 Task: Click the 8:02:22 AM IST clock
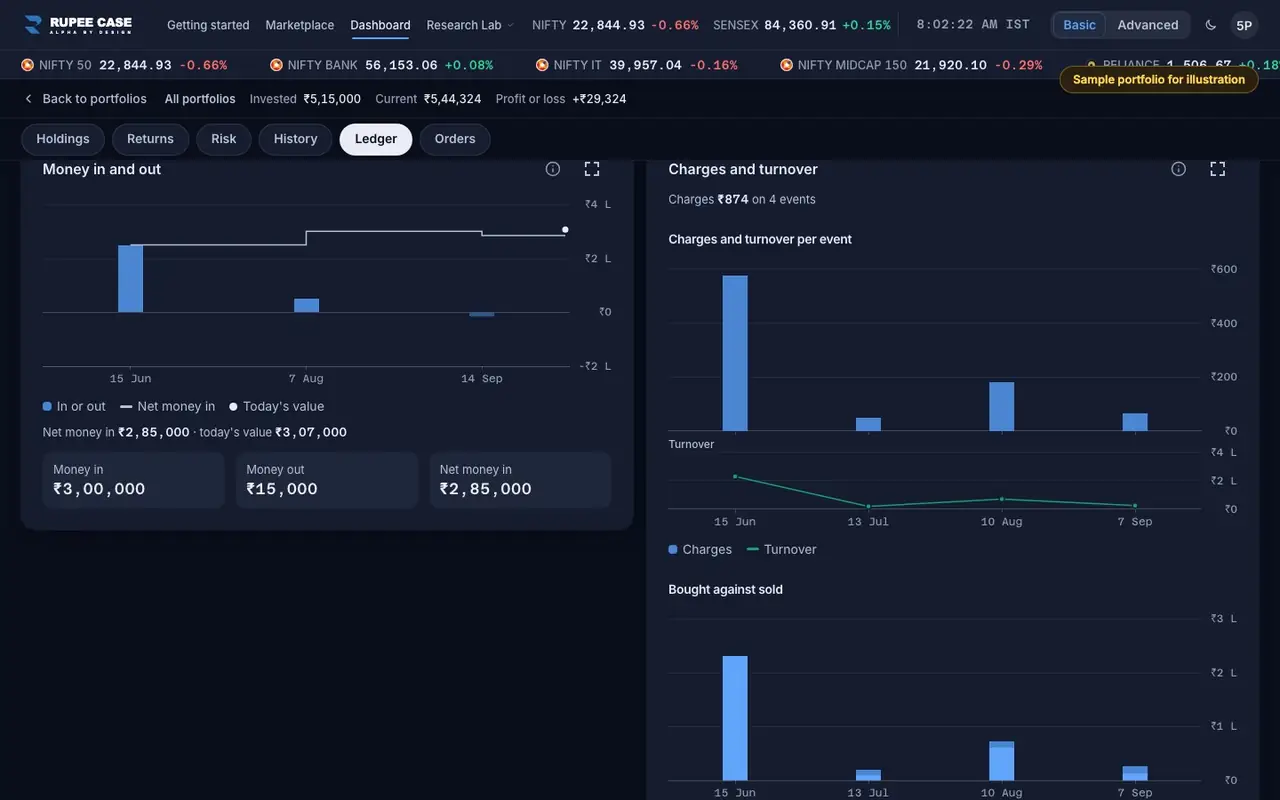pos(973,25)
